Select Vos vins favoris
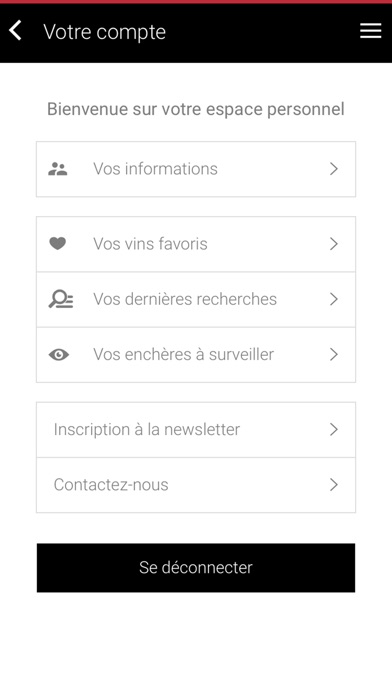This screenshot has width=392, height=696. coord(196,244)
